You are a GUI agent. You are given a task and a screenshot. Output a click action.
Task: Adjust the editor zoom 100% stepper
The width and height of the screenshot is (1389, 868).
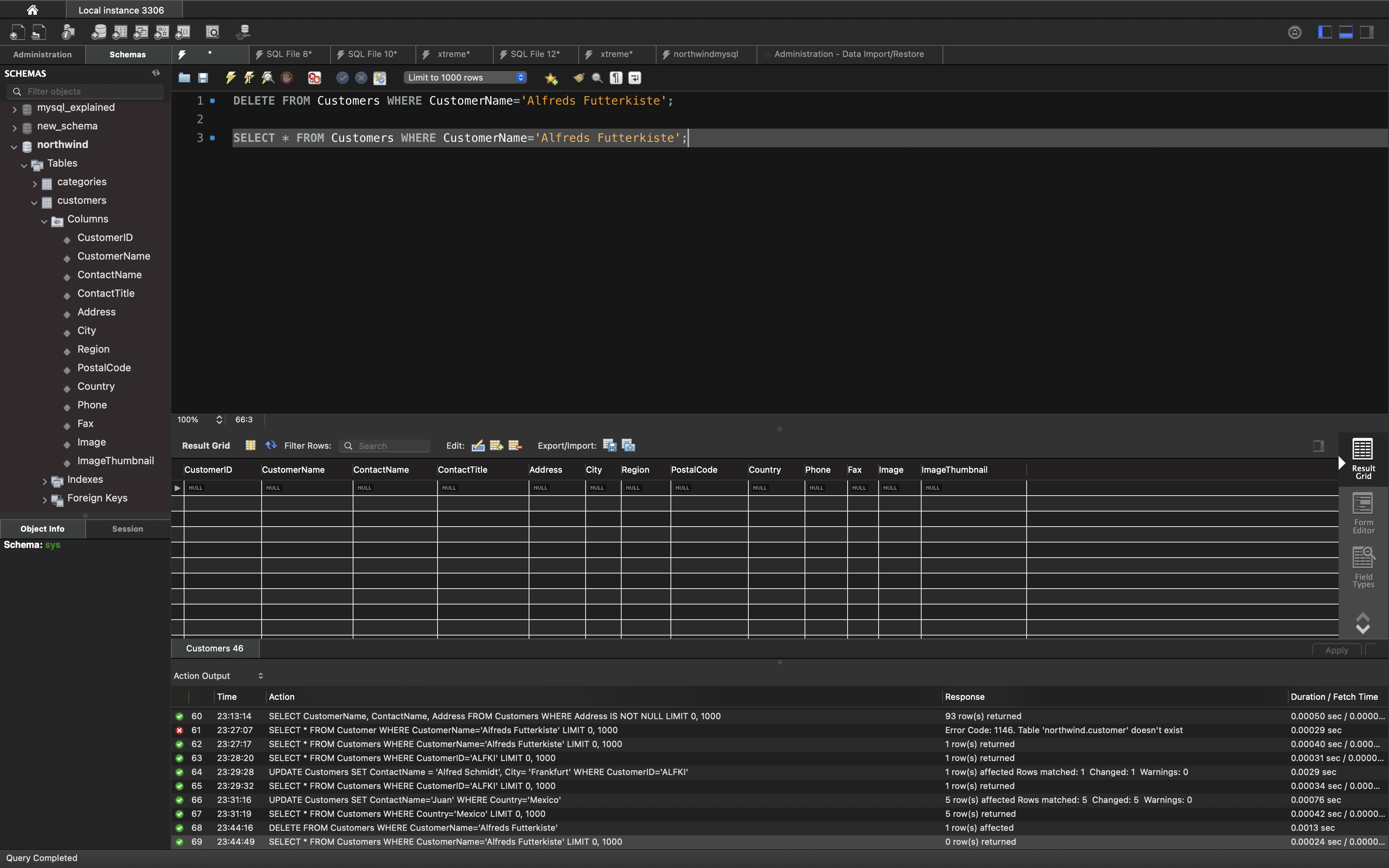219,420
